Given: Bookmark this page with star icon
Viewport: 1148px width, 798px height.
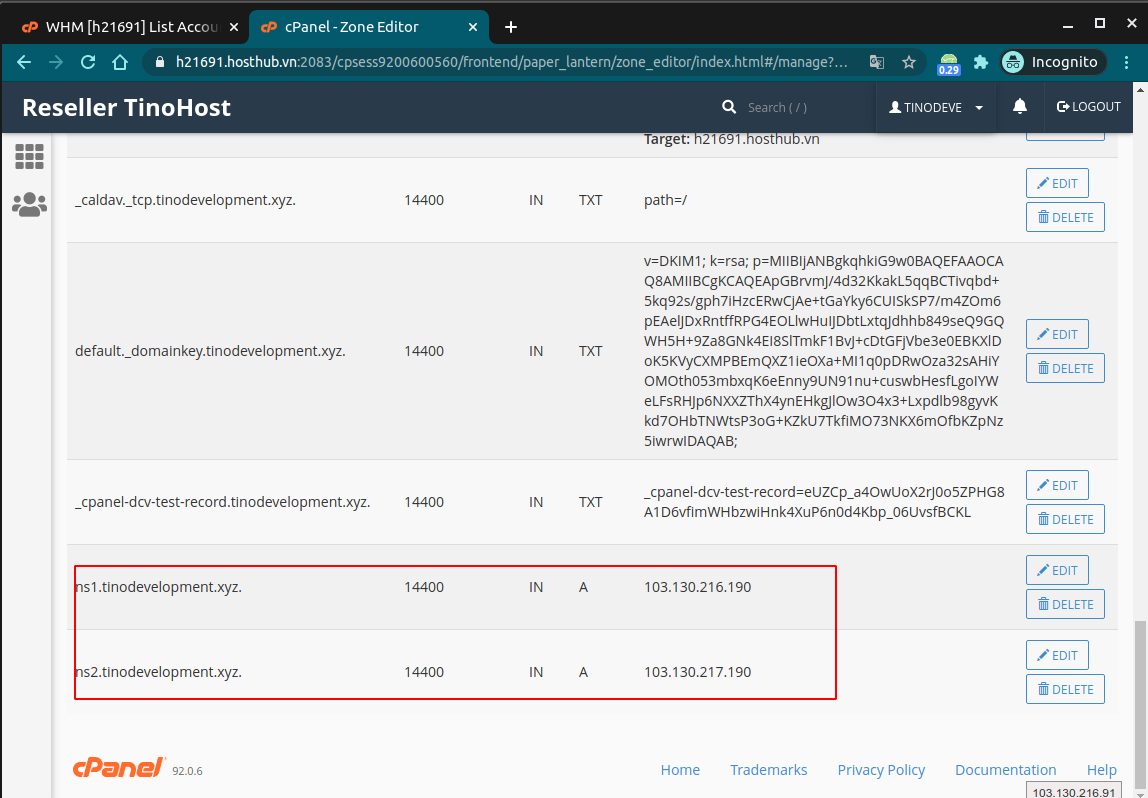Looking at the screenshot, I should [909, 62].
